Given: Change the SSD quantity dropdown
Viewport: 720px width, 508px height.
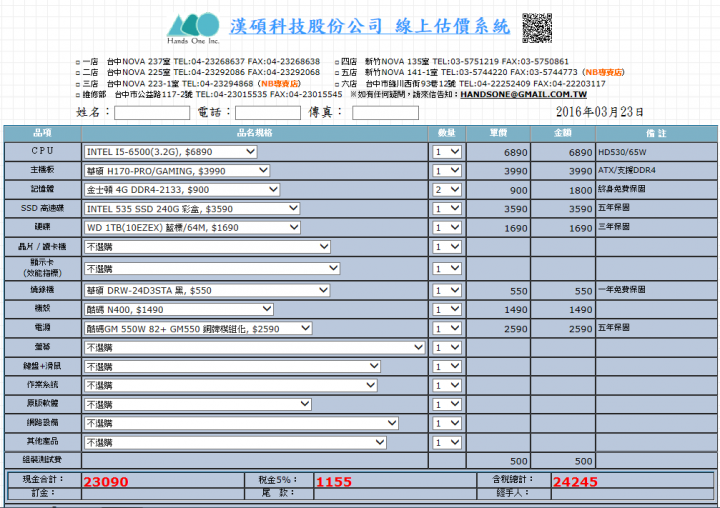Looking at the screenshot, I should coord(447,209).
